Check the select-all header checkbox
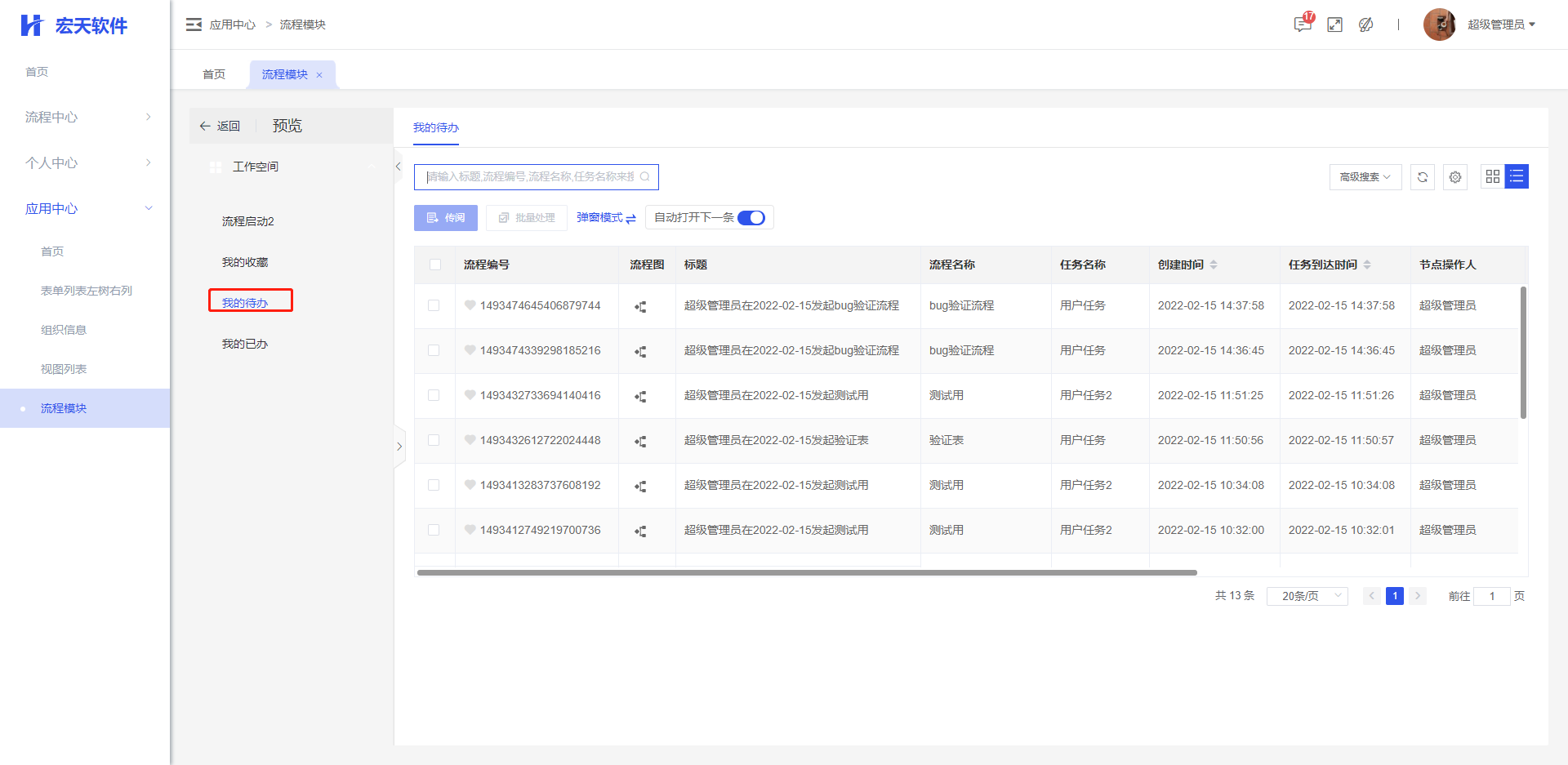 435,265
